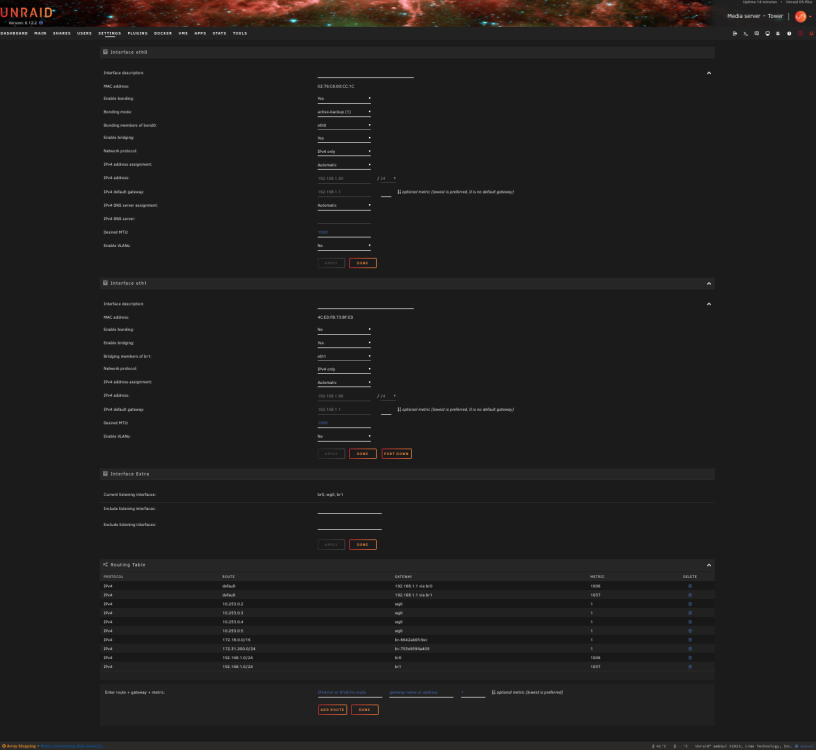The height and width of the screenshot is (750, 816).
Task: Click the Routing Table section icon
Action: [105, 565]
